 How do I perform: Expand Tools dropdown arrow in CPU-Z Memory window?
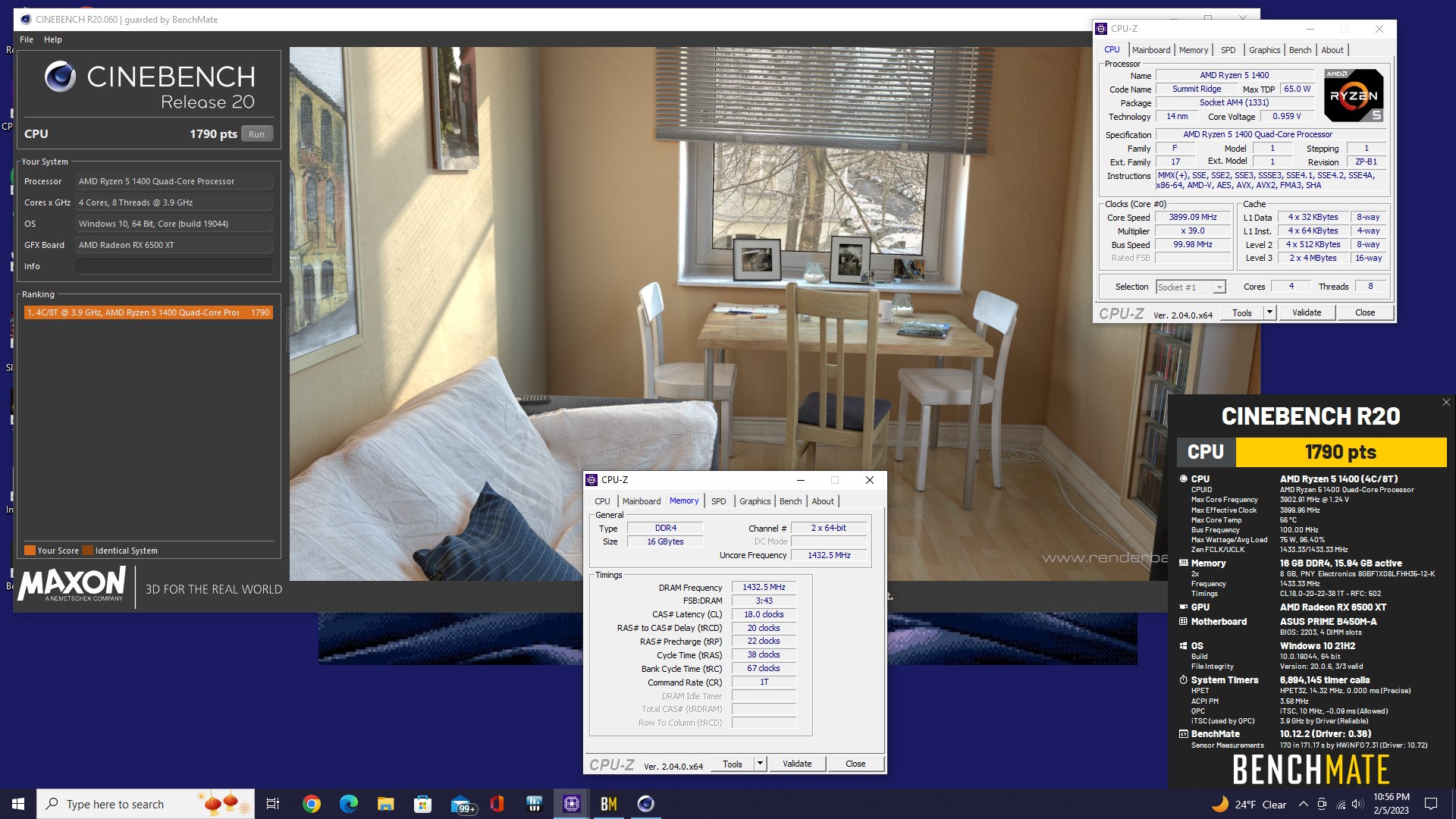point(760,764)
